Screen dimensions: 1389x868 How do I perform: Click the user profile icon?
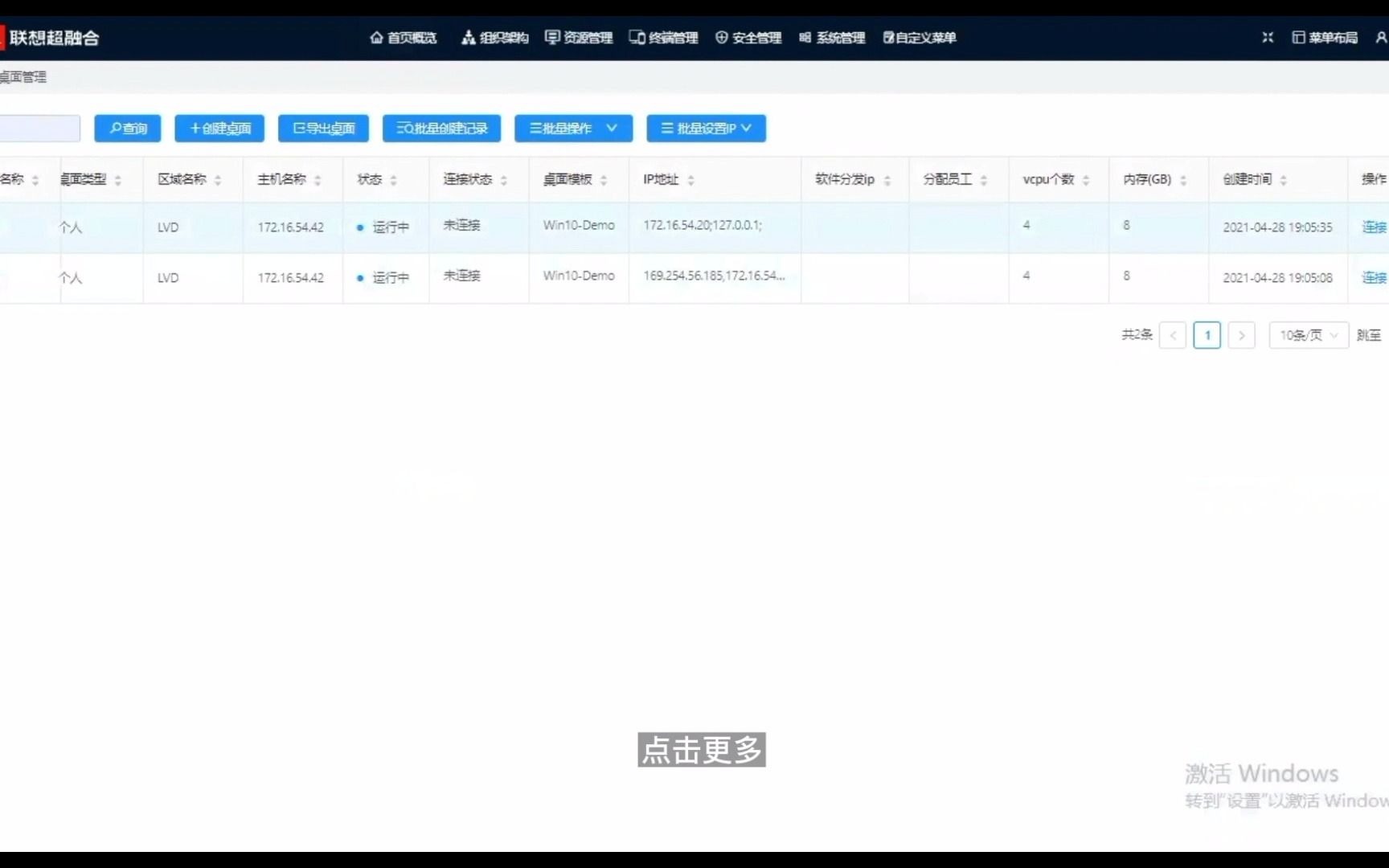(1381, 38)
